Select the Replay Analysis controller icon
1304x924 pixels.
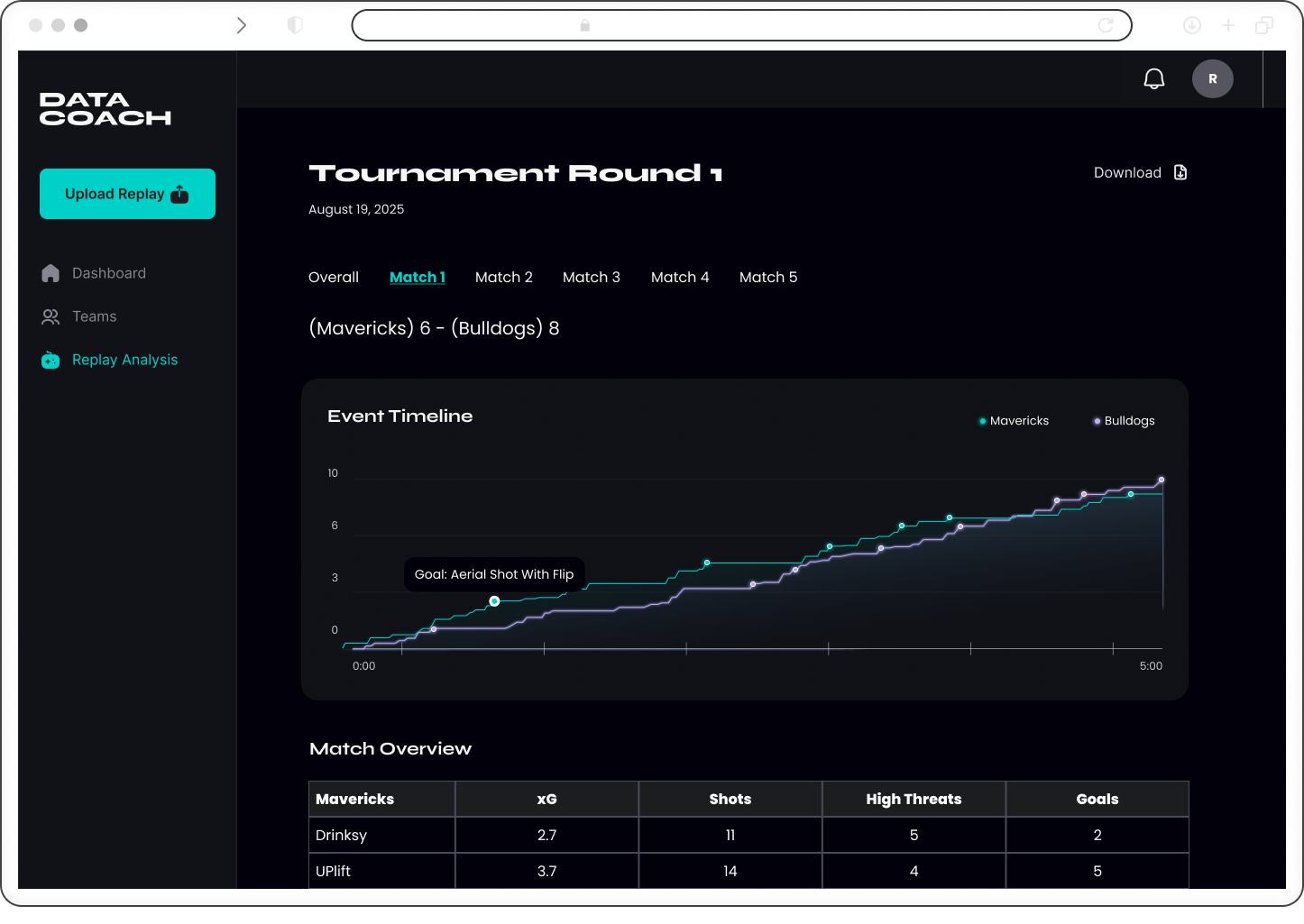pyautogui.click(x=51, y=360)
